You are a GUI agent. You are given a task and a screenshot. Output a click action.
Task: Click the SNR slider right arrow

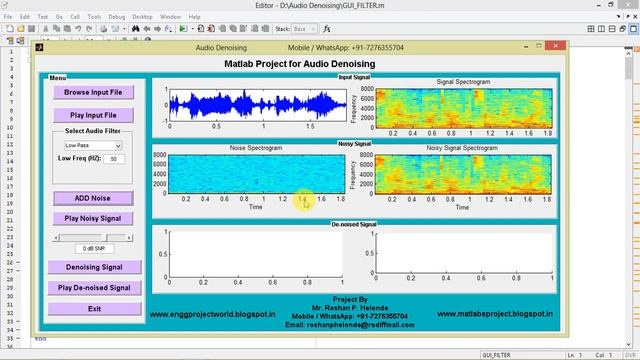click(x=129, y=238)
